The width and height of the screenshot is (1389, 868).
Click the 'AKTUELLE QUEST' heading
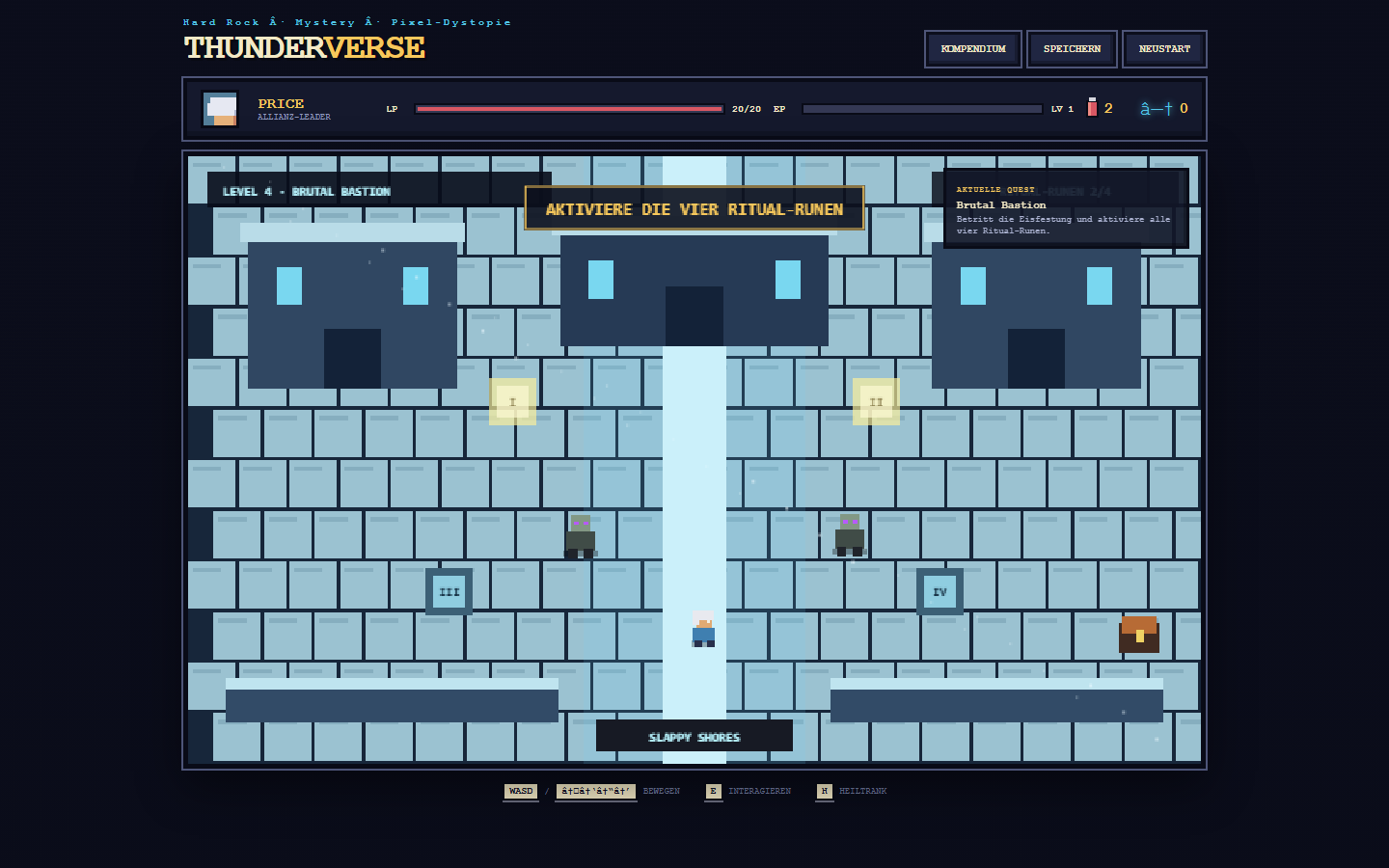click(x=995, y=190)
